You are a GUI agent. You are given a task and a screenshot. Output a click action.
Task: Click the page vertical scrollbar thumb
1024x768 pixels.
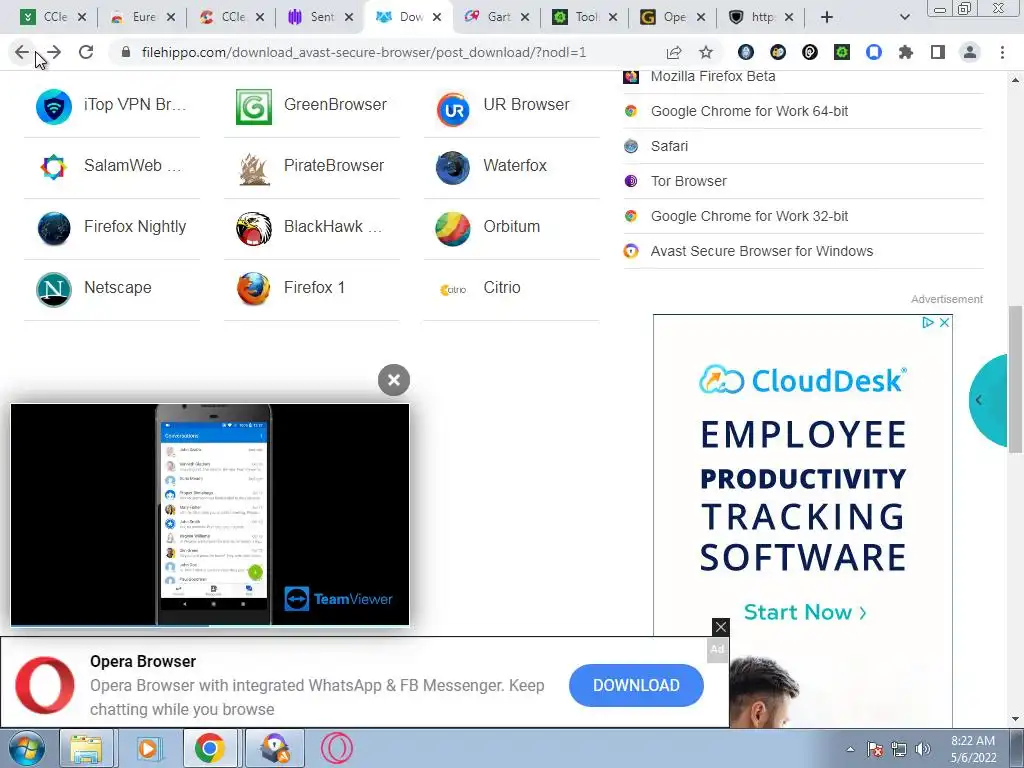[1016, 379]
